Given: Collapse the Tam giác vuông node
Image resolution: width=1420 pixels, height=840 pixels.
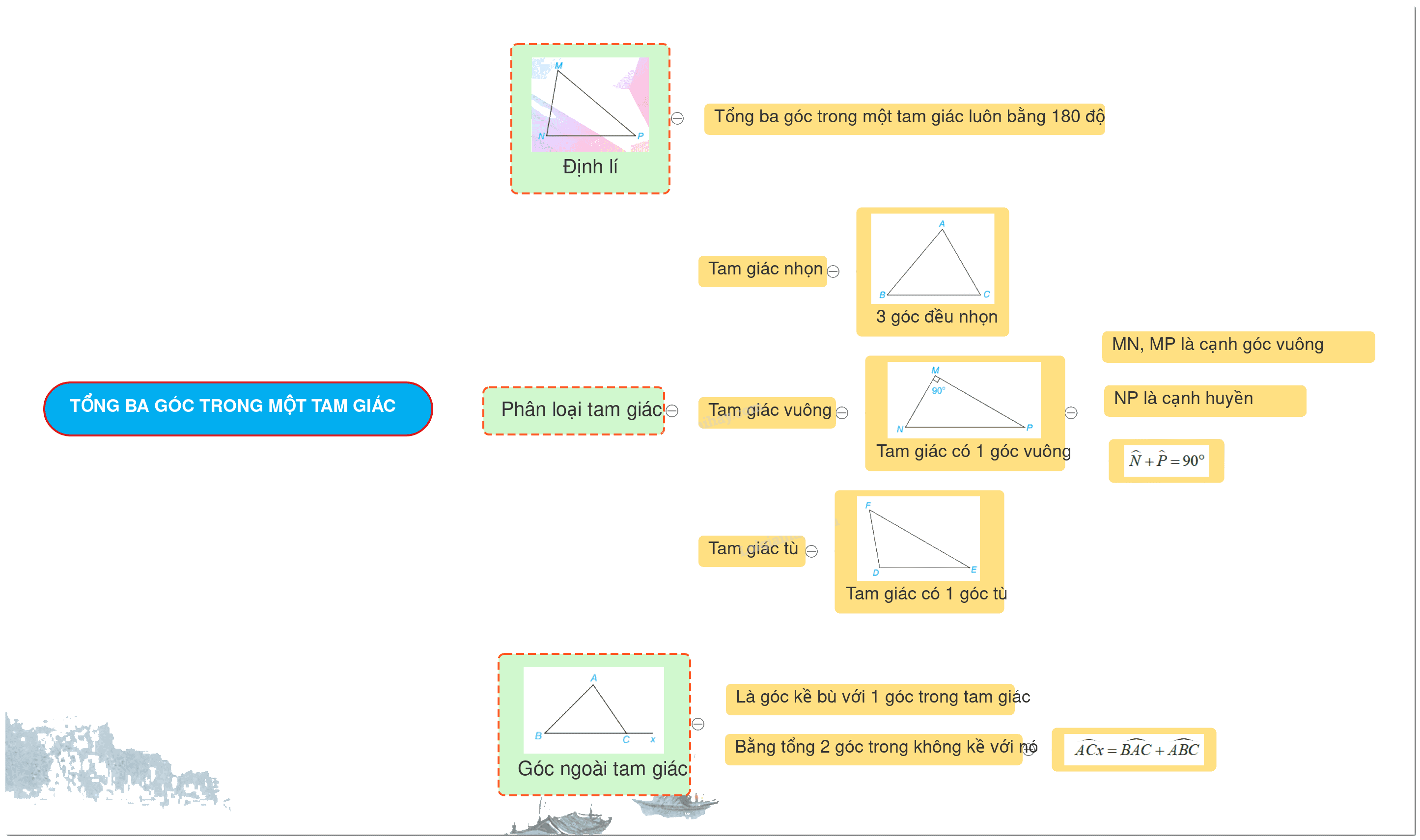Looking at the screenshot, I should (842, 413).
